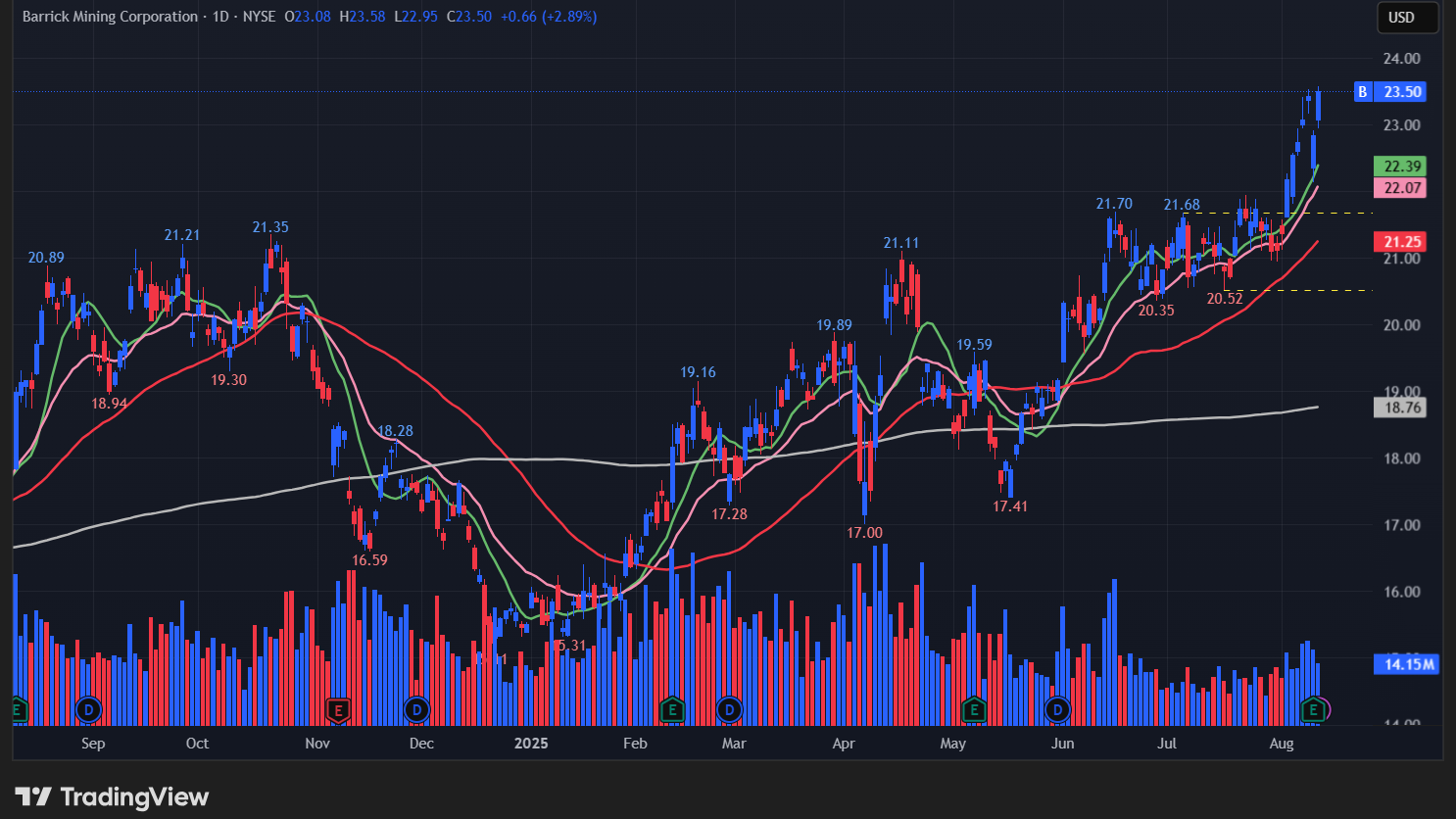
Task: Click the 21.68 pivot high label
Action: [x=1182, y=205]
